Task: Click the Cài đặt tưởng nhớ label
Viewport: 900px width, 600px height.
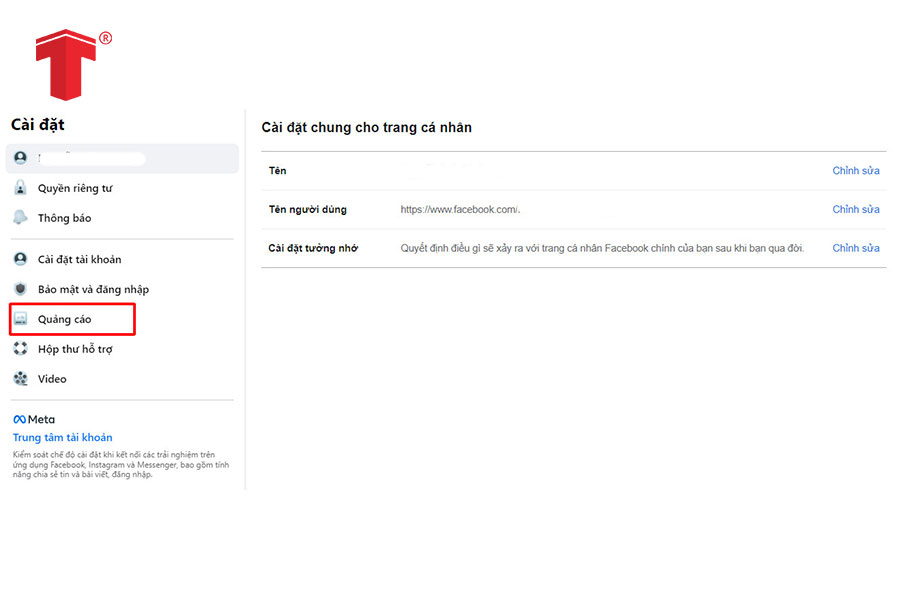Action: [313, 248]
